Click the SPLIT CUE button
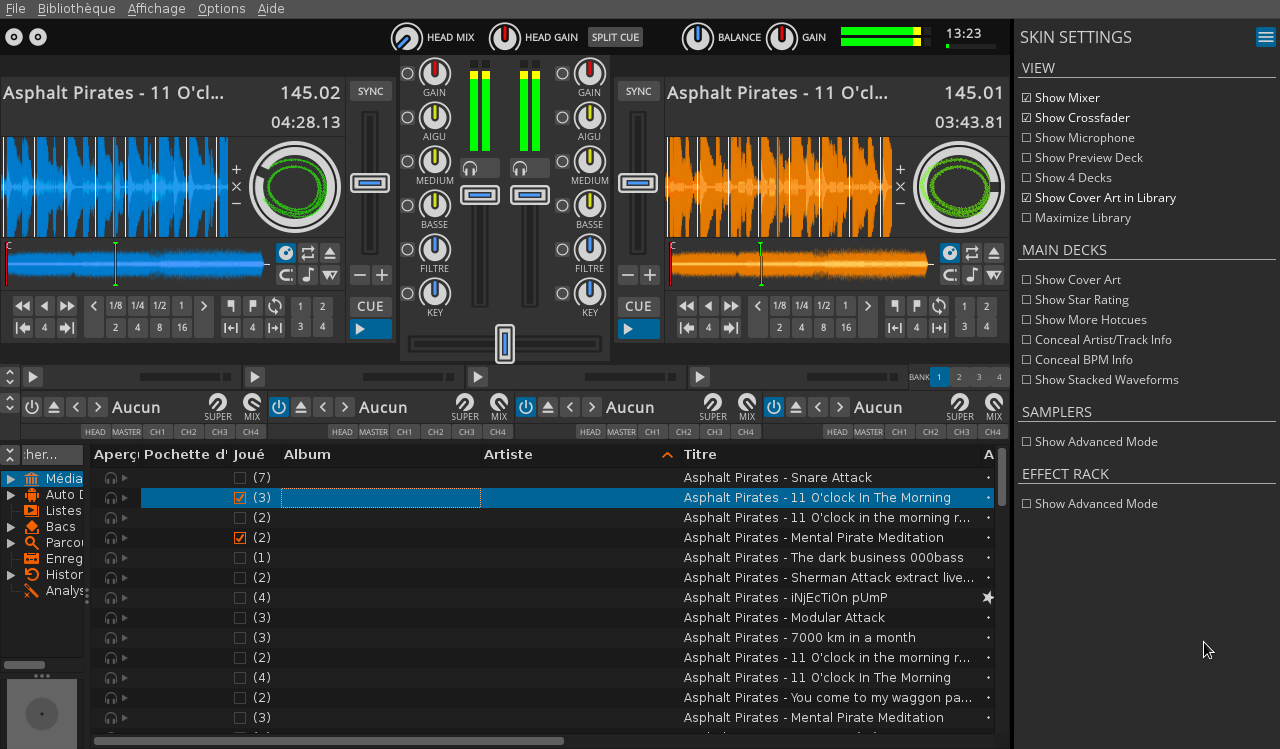The height and width of the screenshot is (749, 1280). tap(615, 37)
